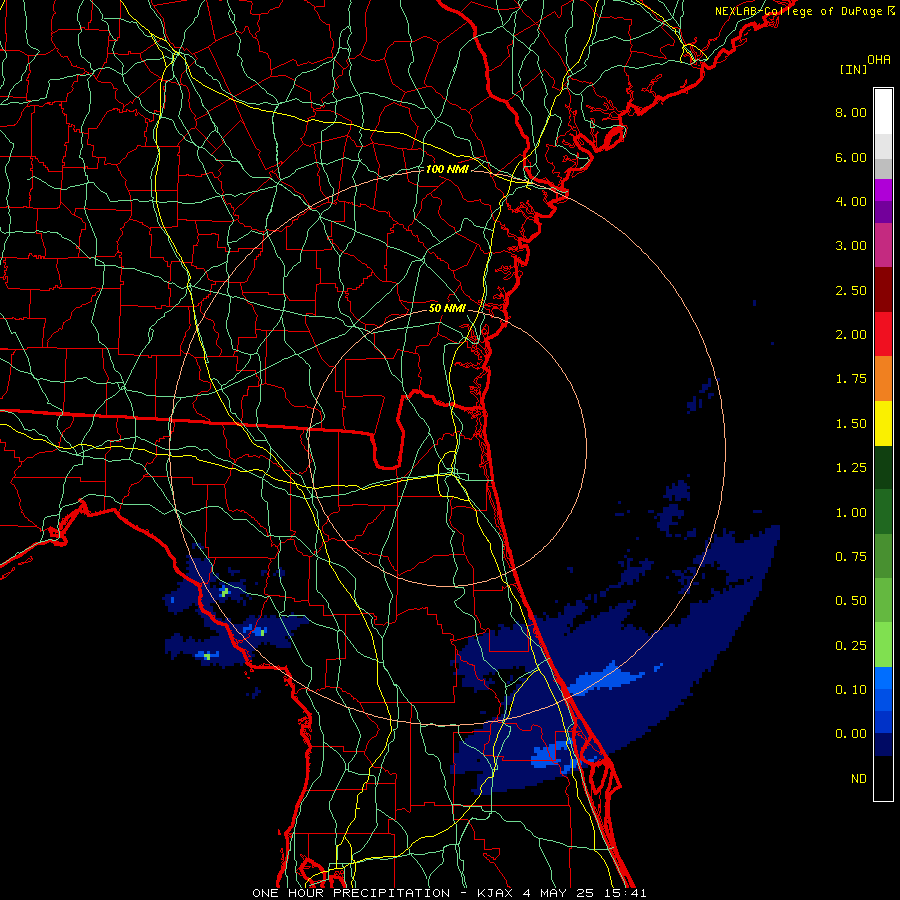Pick the bright red legend swatch beside 2.00
This screenshot has height=900, width=900.
tap(883, 334)
